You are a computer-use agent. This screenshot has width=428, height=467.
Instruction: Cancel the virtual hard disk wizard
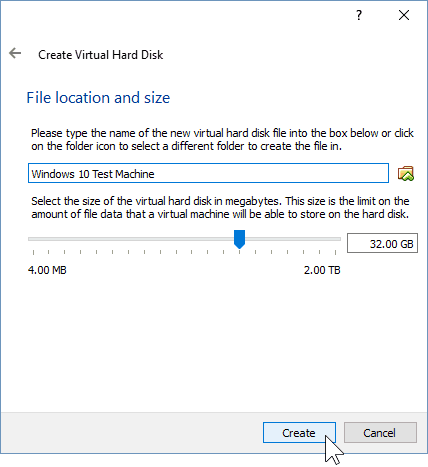click(380, 433)
